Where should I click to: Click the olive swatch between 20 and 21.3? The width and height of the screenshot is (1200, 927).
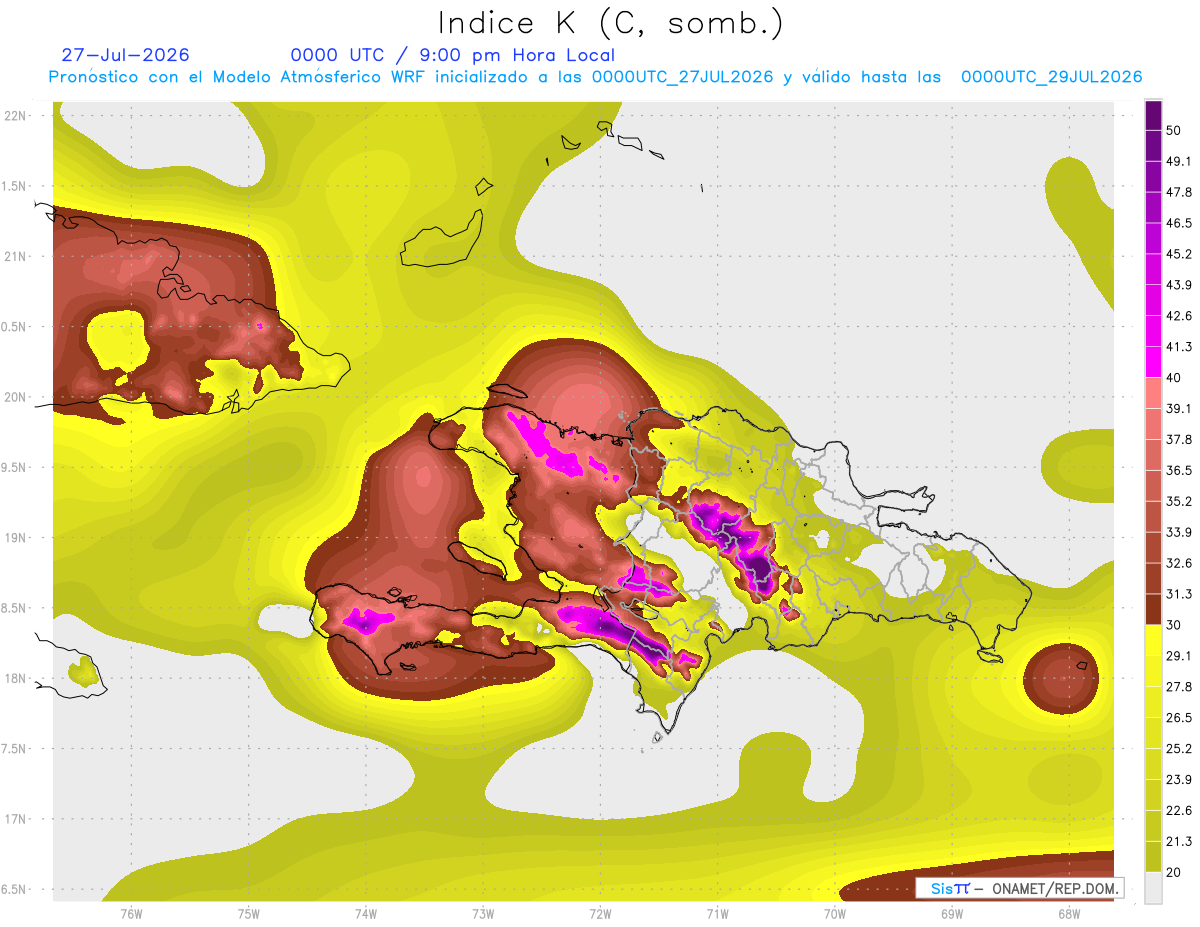click(1153, 857)
